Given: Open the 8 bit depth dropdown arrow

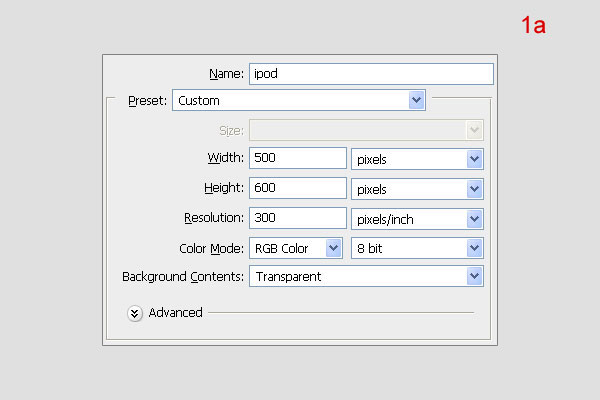Looking at the screenshot, I should (474, 248).
